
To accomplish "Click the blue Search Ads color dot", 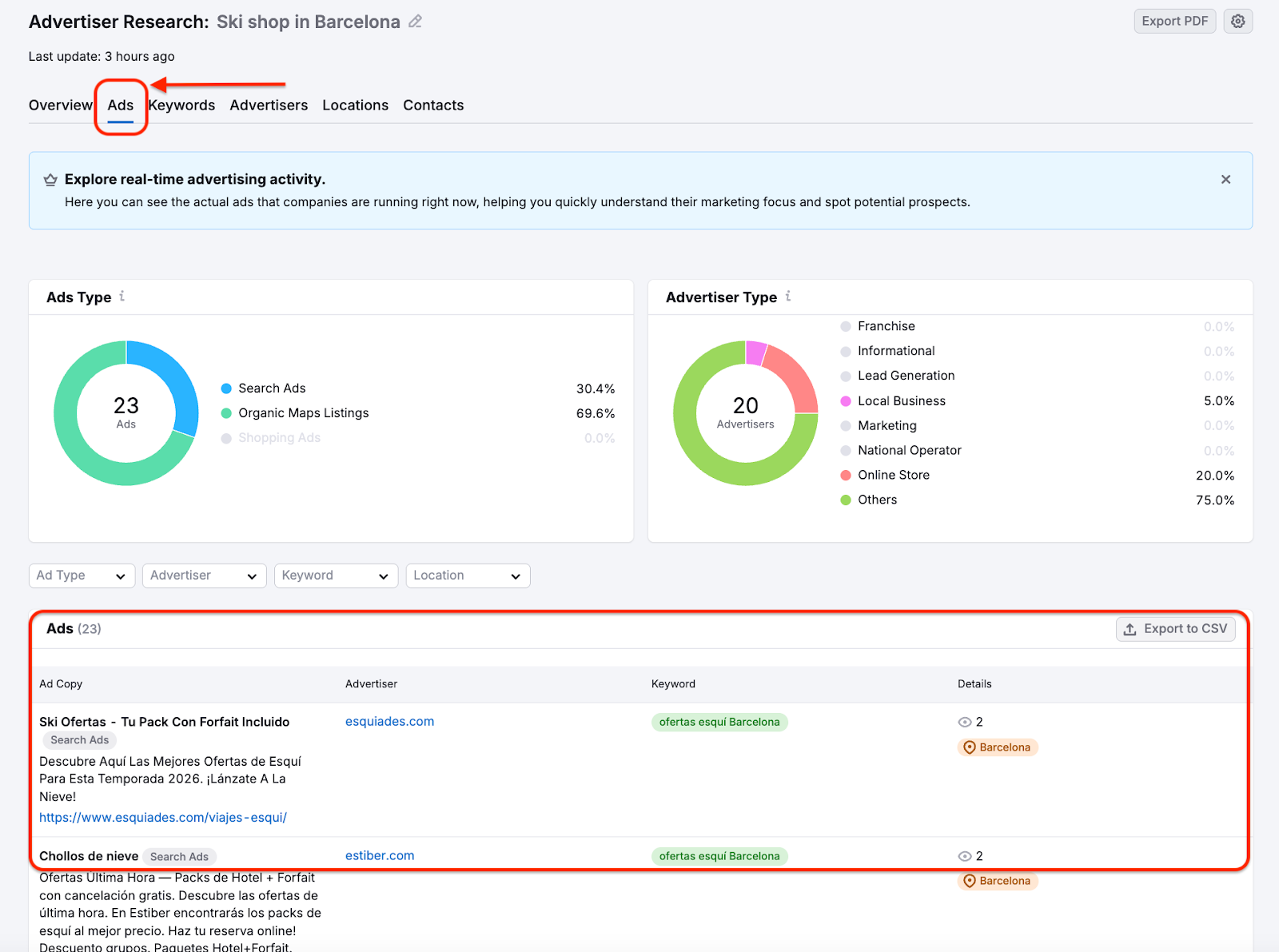I will click(x=225, y=388).
